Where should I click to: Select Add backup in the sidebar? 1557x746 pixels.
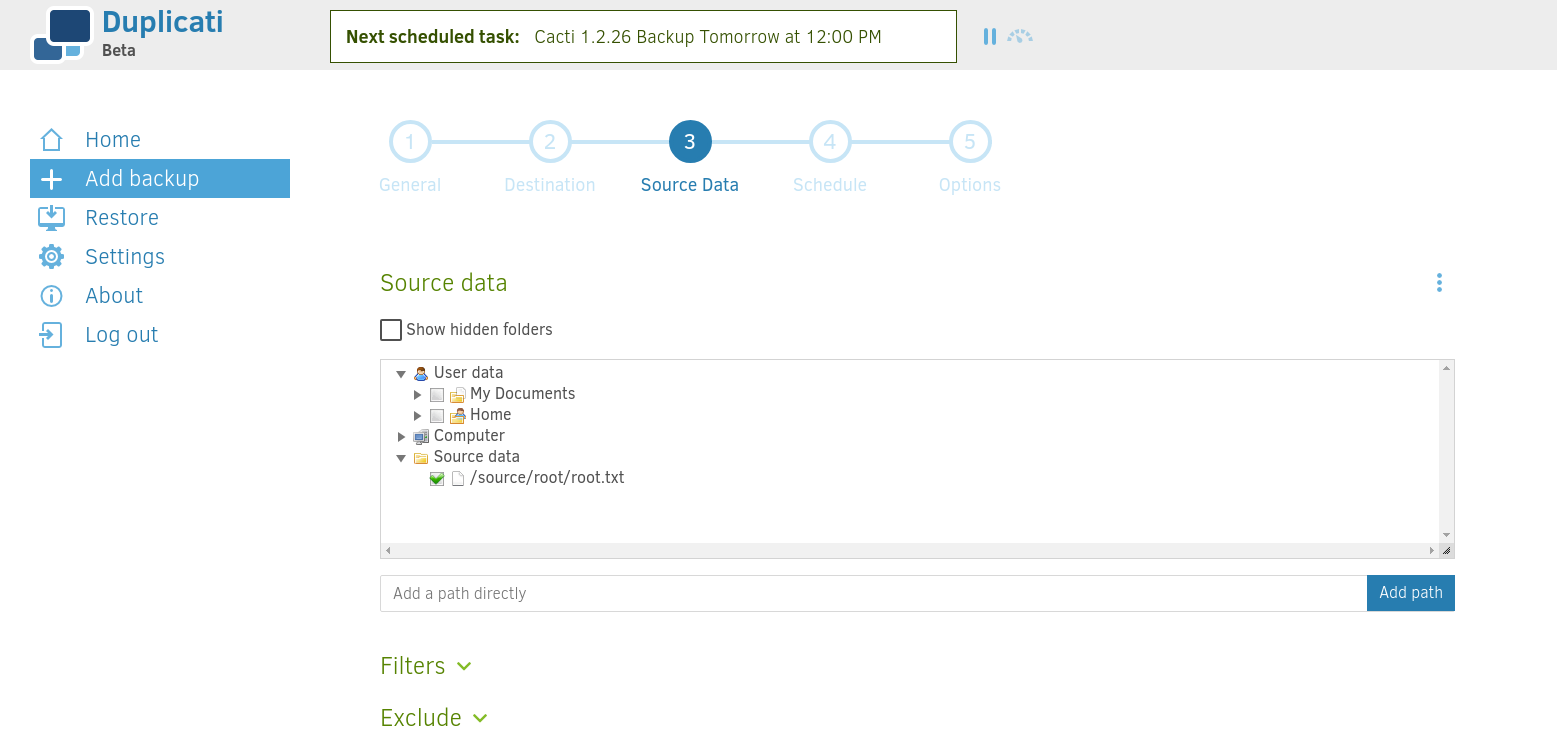160,179
